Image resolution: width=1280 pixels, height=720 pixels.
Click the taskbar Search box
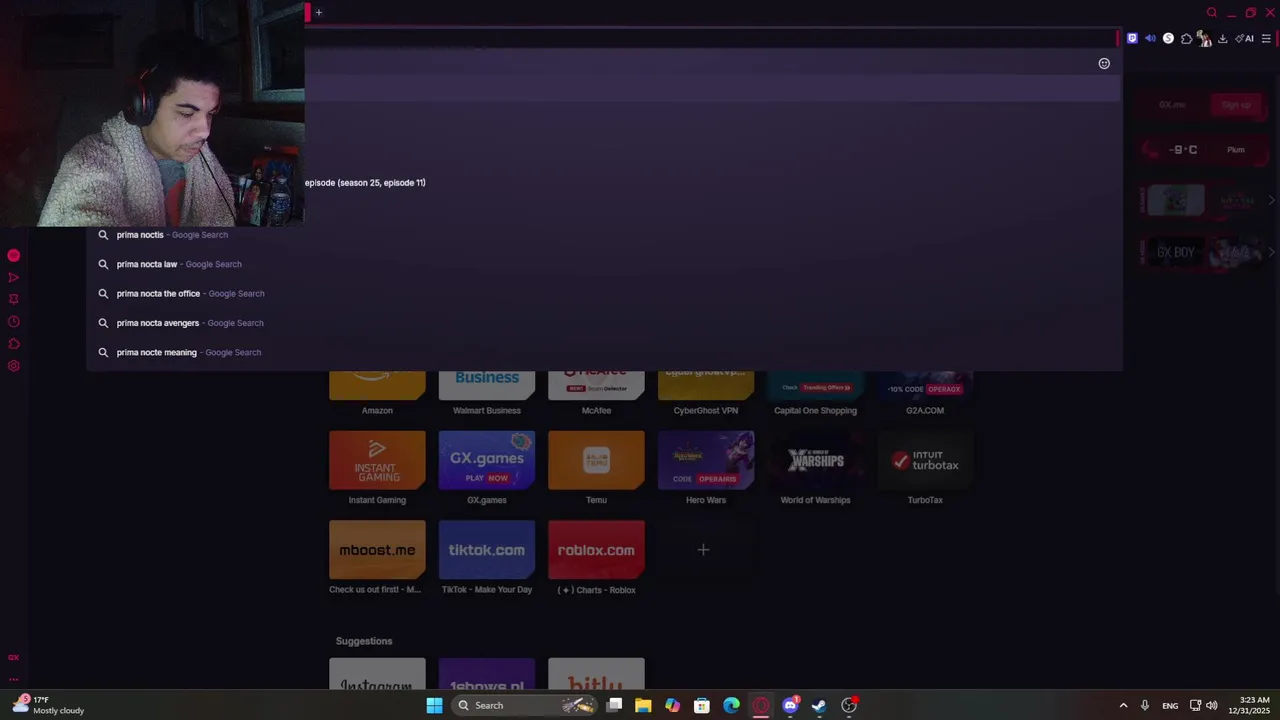pos(525,705)
